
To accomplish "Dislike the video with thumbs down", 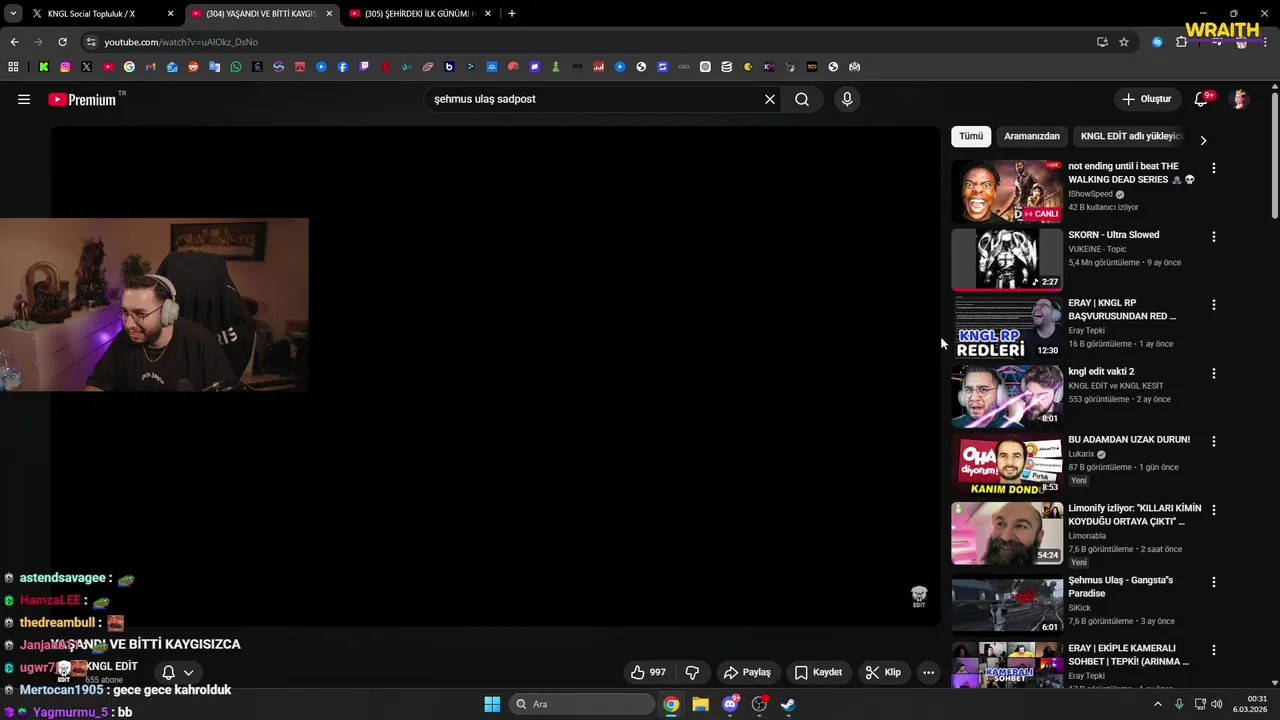I will coord(692,672).
